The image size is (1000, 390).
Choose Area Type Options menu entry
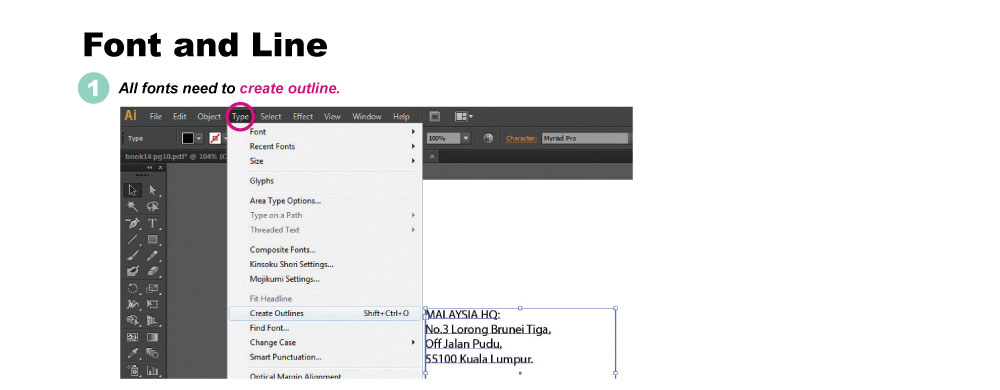[325, 201]
